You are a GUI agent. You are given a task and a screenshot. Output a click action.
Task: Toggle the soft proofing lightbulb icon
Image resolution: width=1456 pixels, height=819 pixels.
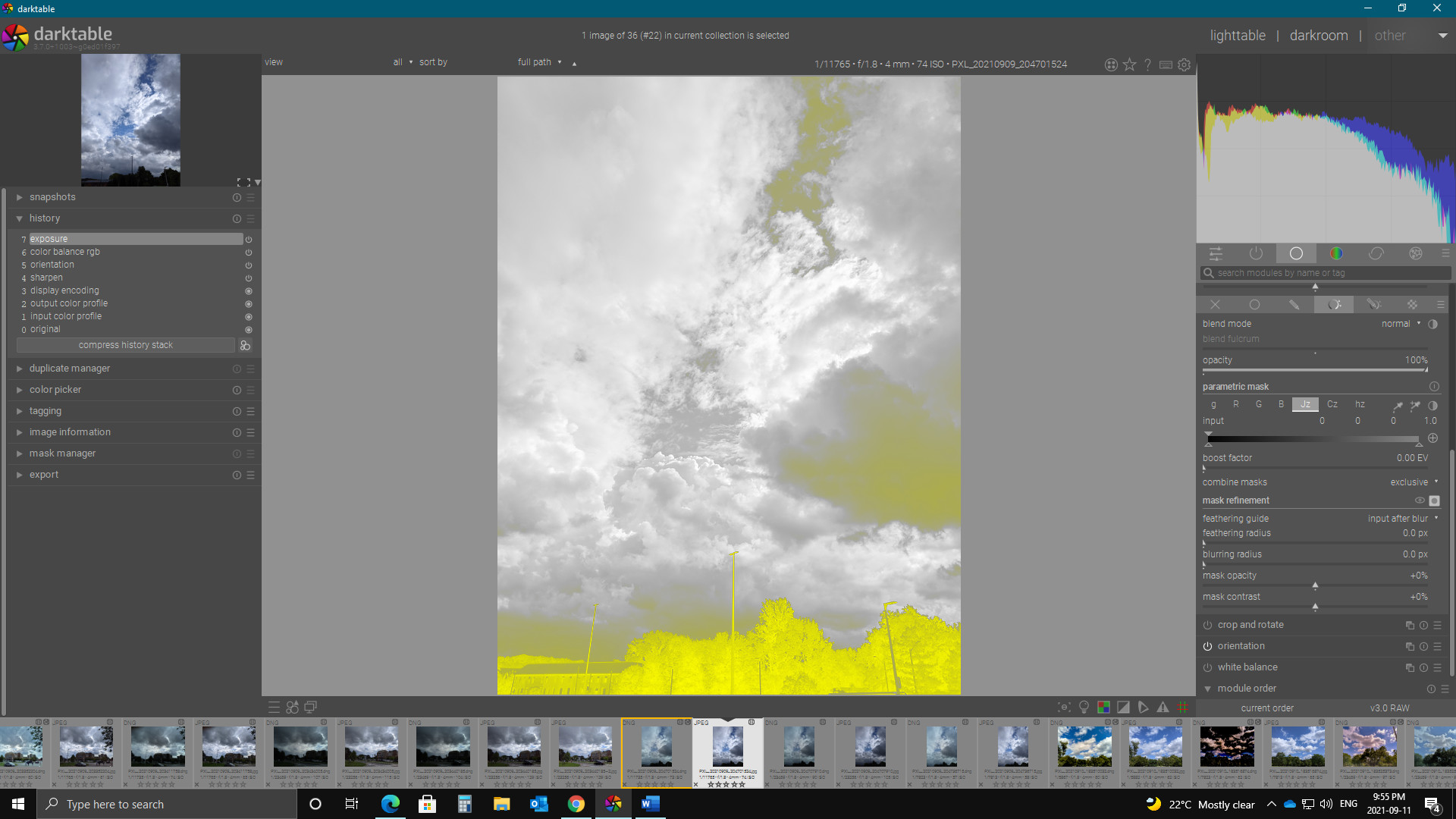[1084, 707]
